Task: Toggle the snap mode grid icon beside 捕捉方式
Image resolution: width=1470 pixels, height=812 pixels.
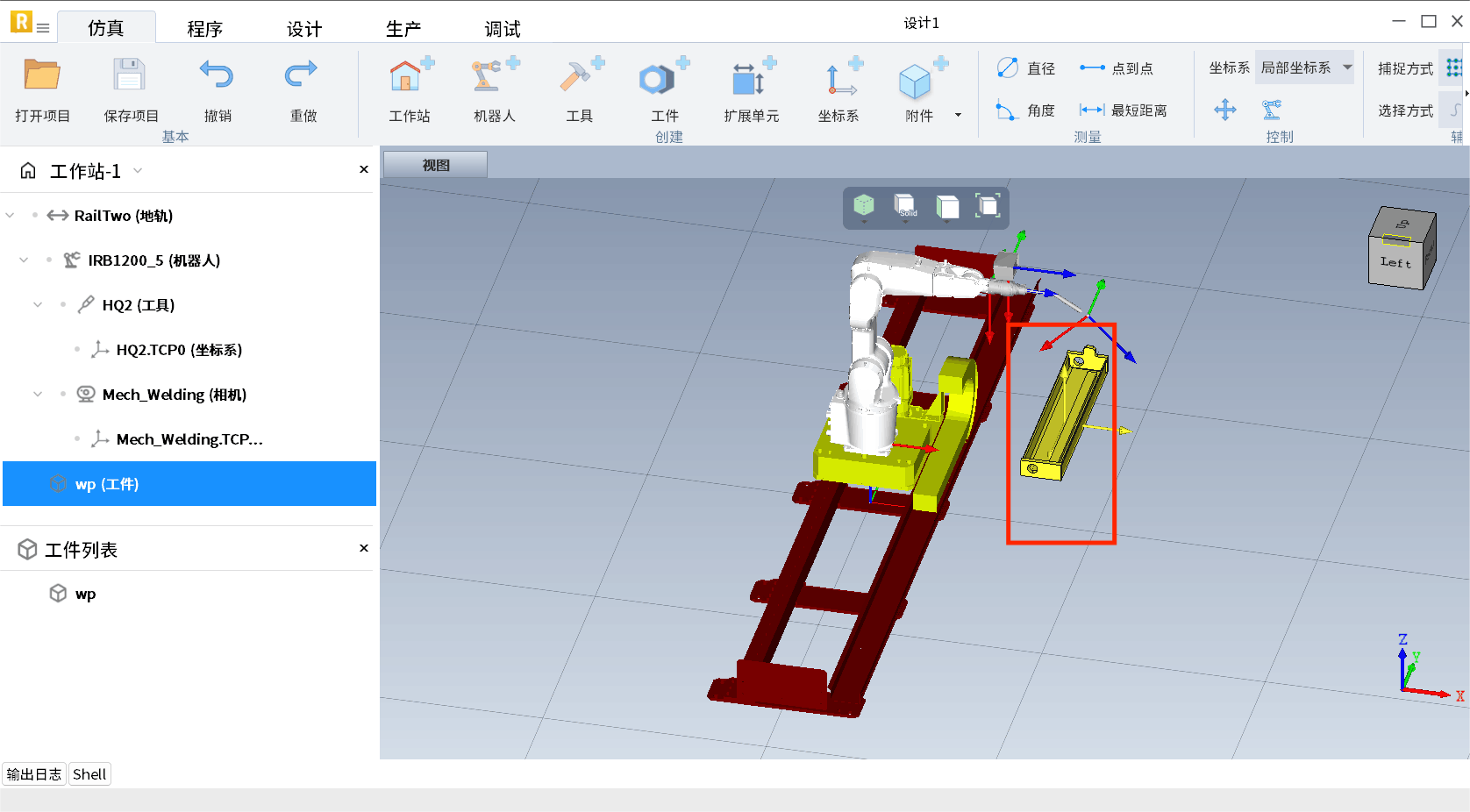Action: 1453,68
